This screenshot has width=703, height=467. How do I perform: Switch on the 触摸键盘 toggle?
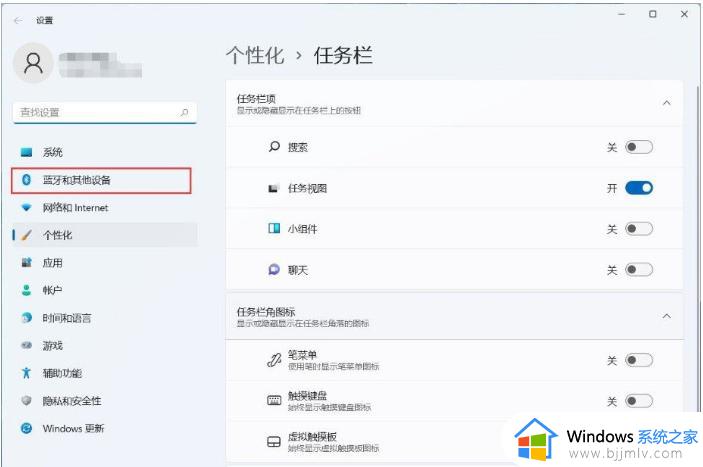tap(639, 401)
